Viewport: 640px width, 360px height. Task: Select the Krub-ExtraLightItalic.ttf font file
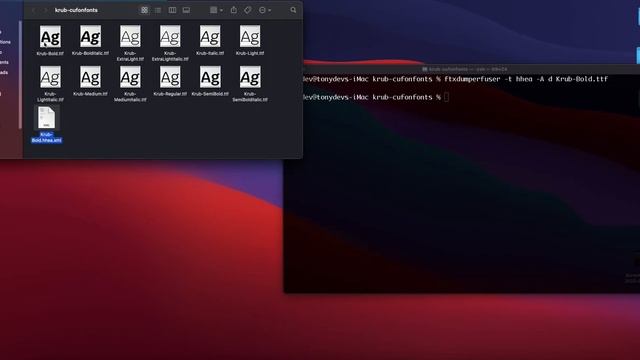(170, 37)
